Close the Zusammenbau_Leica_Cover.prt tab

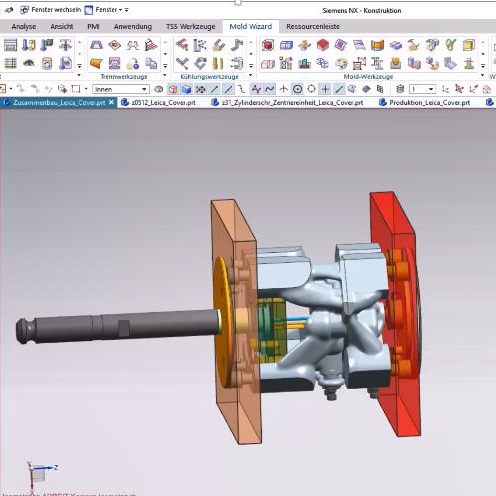[x=111, y=102]
